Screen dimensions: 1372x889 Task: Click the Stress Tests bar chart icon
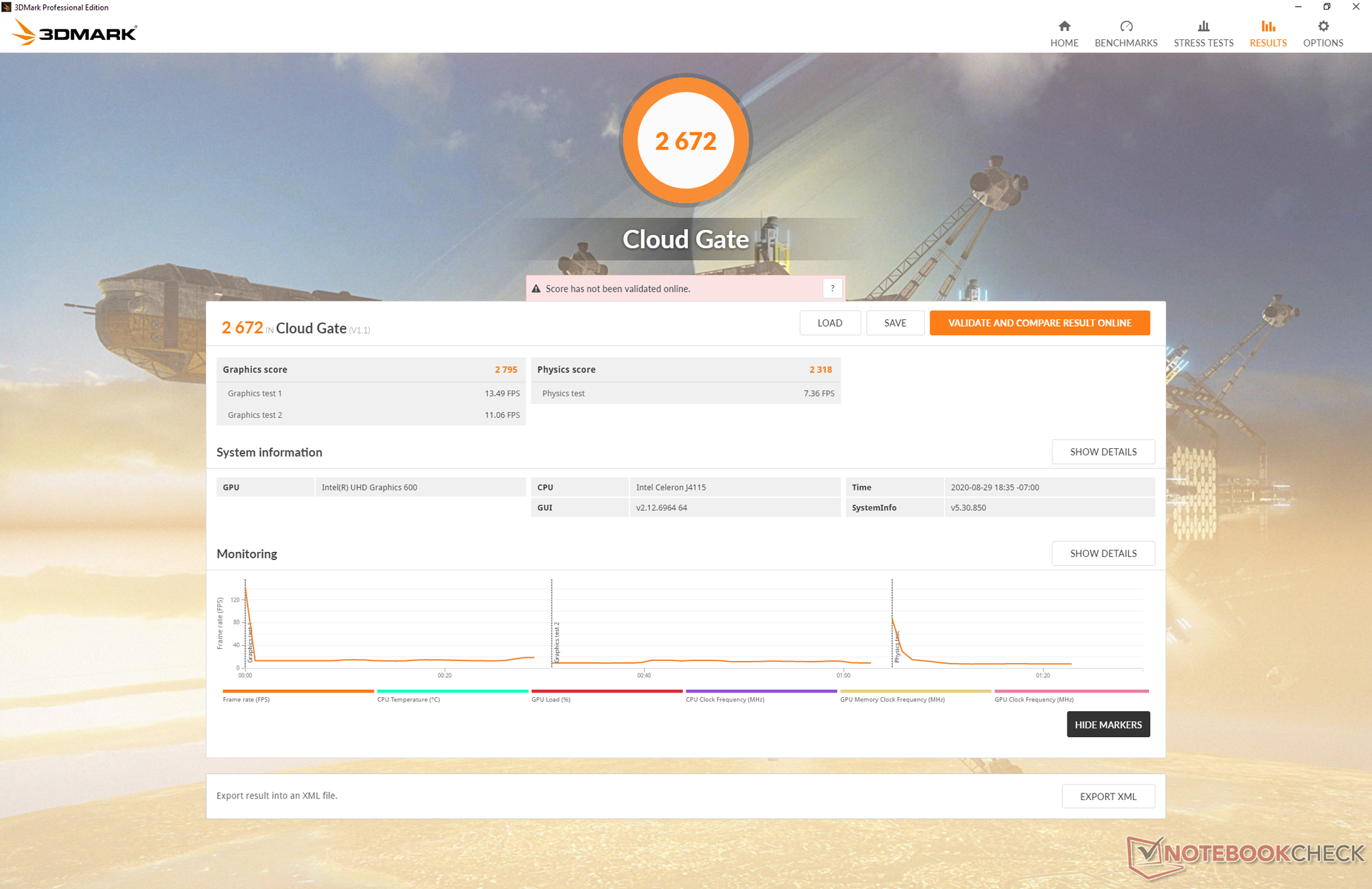tap(1203, 26)
